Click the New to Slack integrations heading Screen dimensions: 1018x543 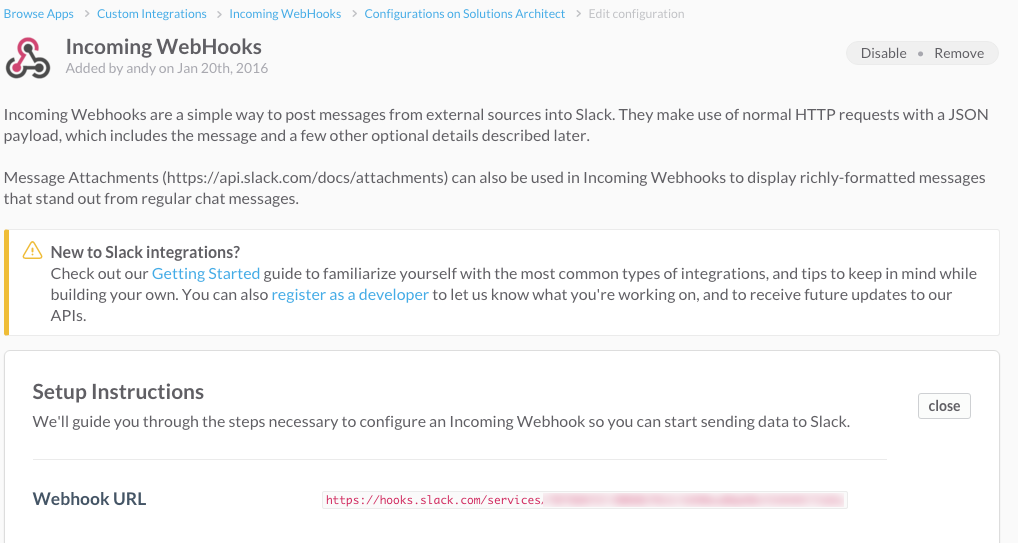click(145, 252)
